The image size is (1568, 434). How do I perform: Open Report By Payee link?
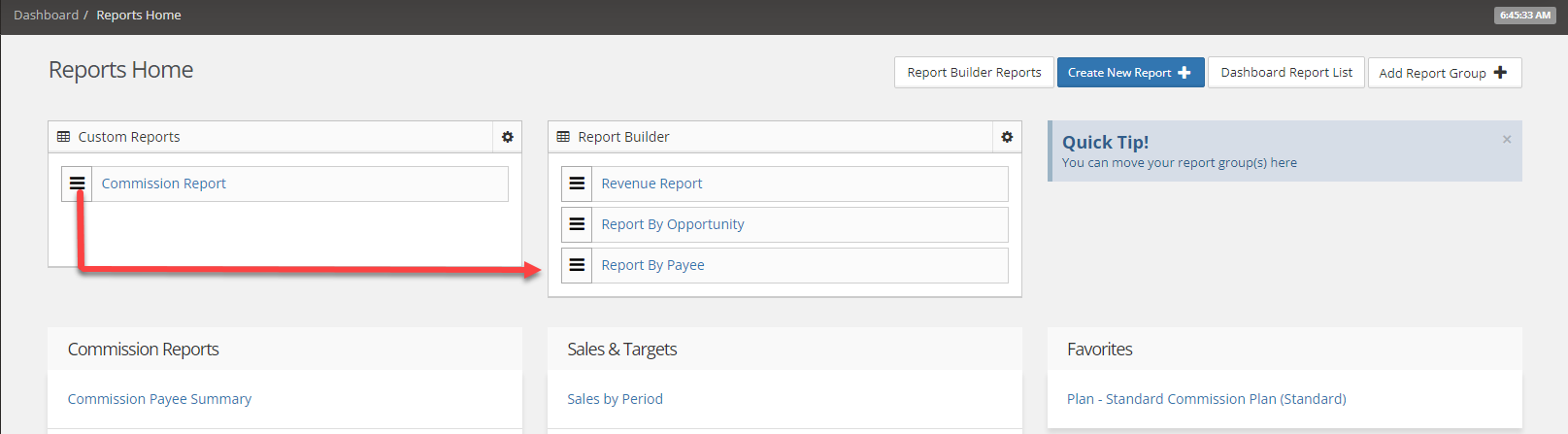(x=652, y=265)
